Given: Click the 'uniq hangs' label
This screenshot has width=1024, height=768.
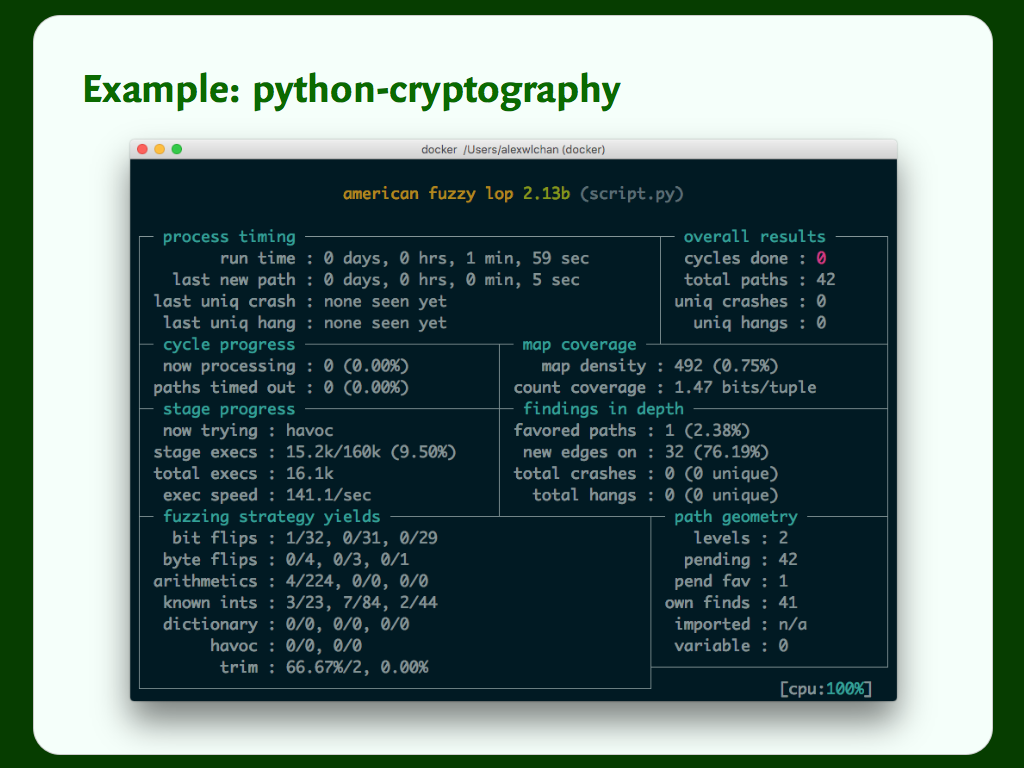Looking at the screenshot, I should (x=741, y=323).
